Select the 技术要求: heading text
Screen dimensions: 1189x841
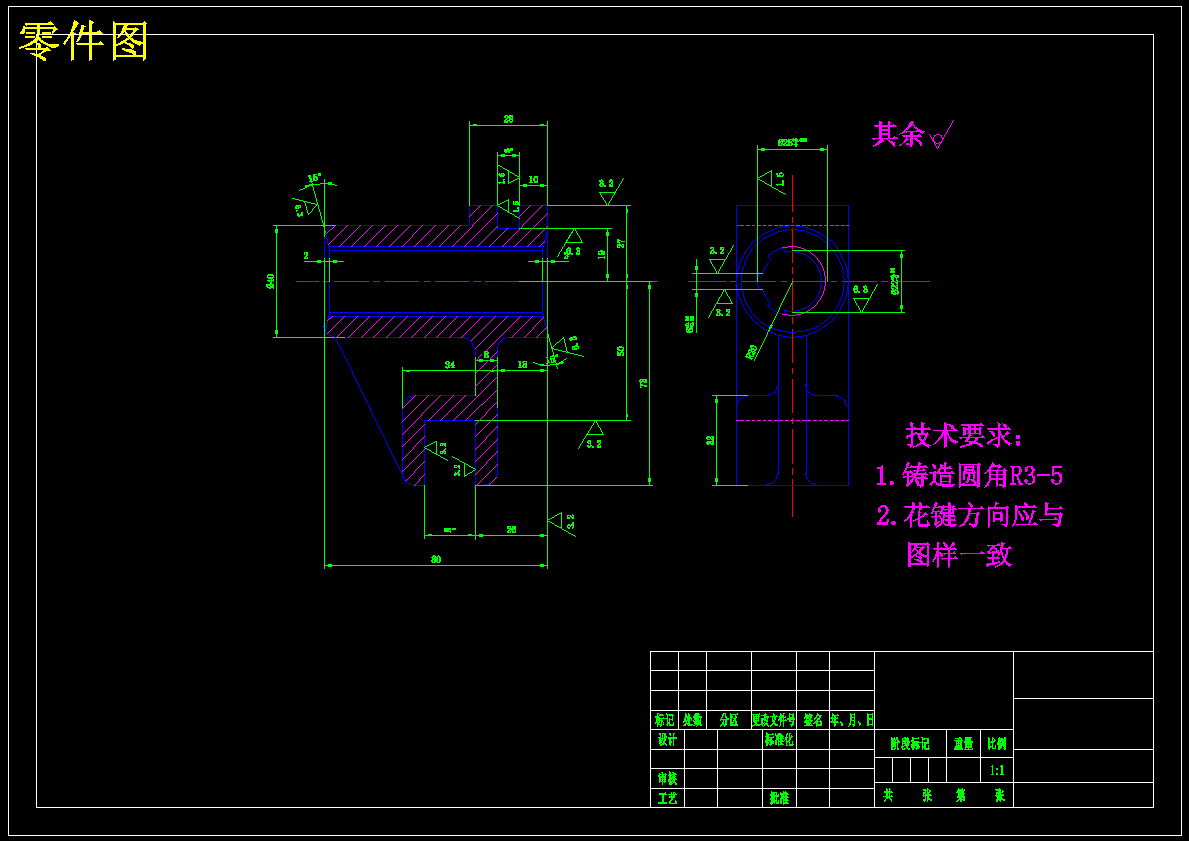[964, 435]
